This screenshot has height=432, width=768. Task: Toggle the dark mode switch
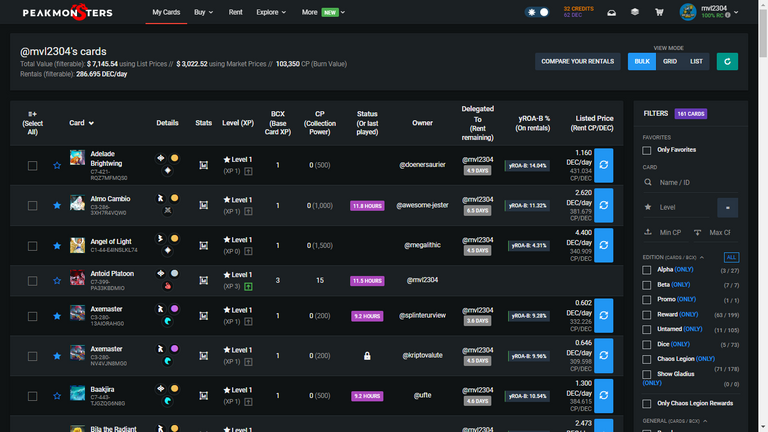(538, 12)
